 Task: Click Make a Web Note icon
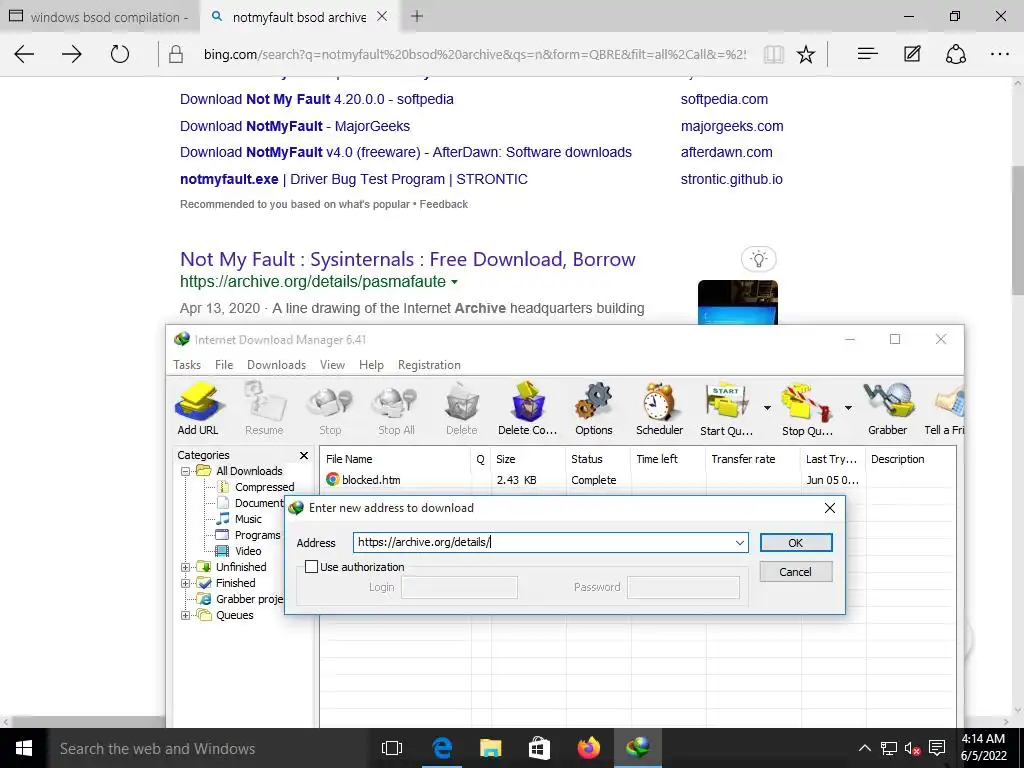[x=912, y=54]
